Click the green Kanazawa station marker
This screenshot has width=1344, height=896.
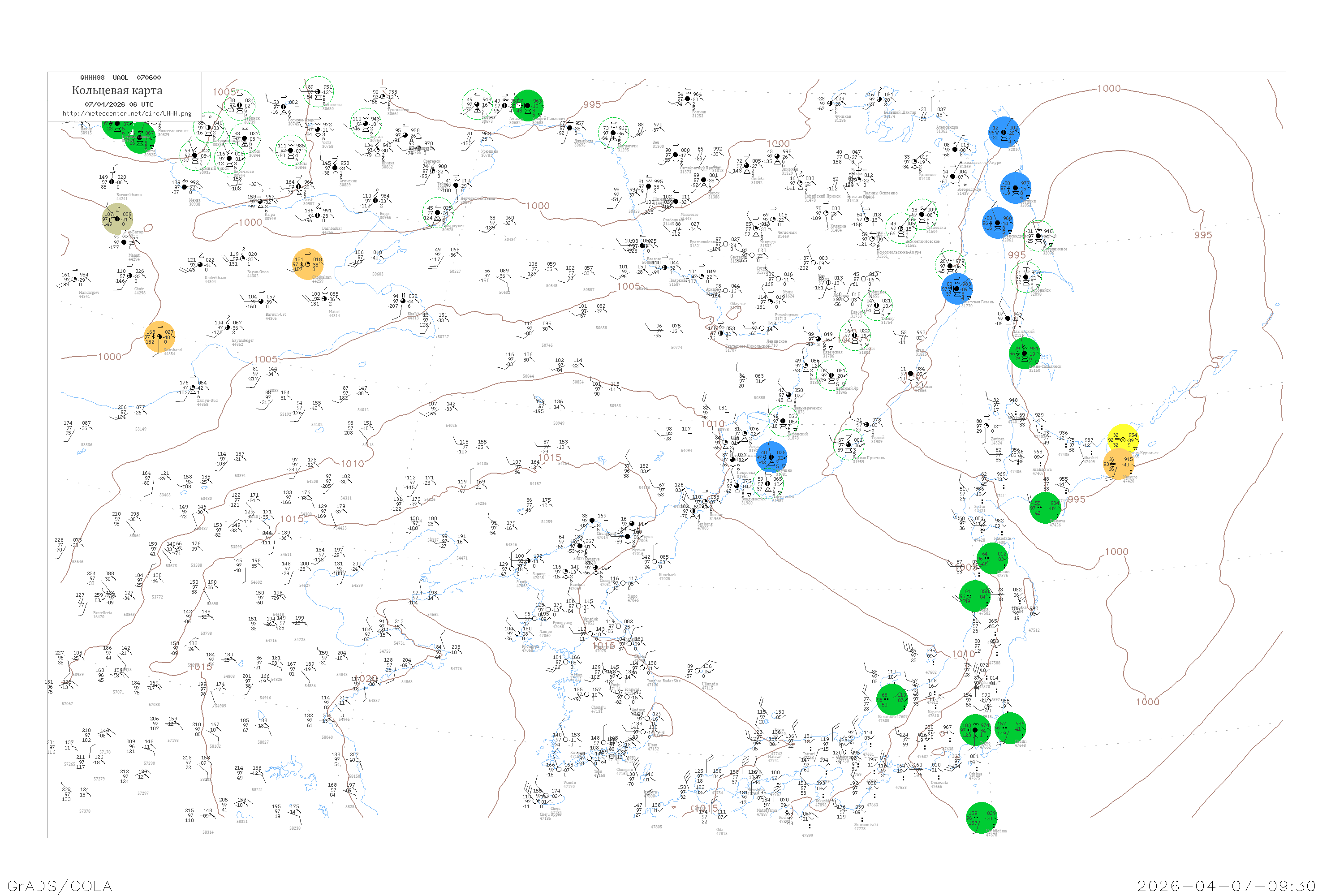click(x=892, y=699)
